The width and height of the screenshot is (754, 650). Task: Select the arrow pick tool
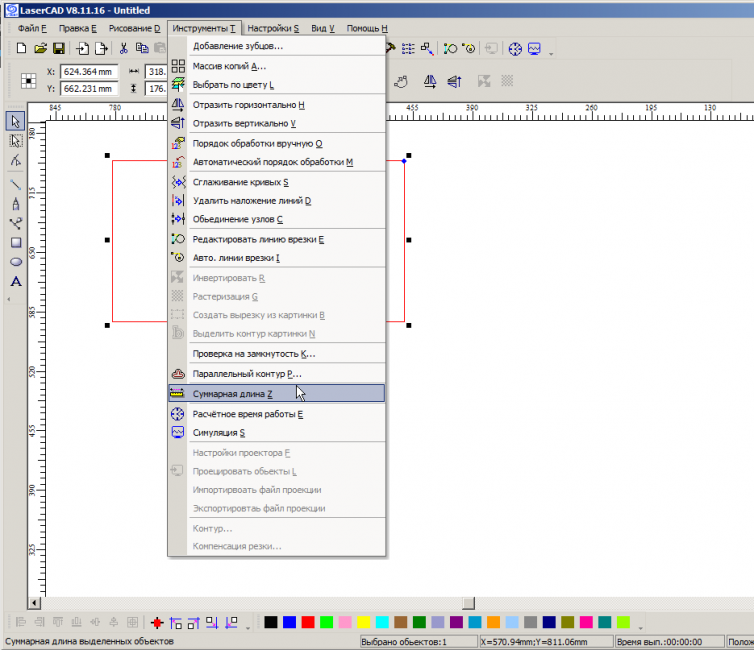tap(16, 121)
